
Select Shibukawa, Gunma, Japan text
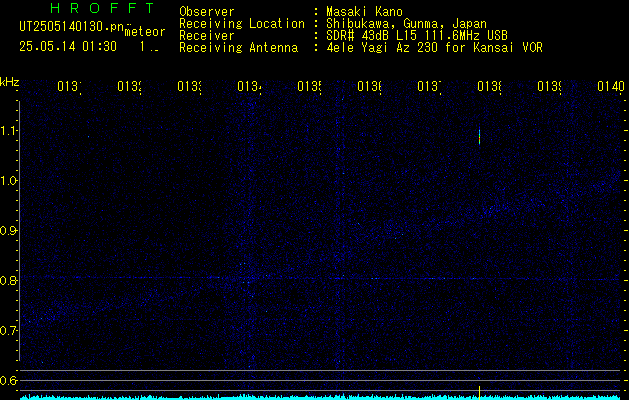[406, 24]
